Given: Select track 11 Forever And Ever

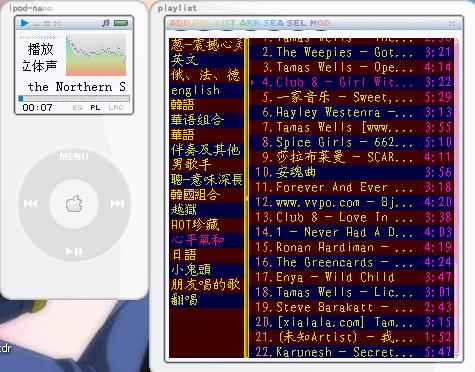Looking at the screenshot, I should coord(352,187).
